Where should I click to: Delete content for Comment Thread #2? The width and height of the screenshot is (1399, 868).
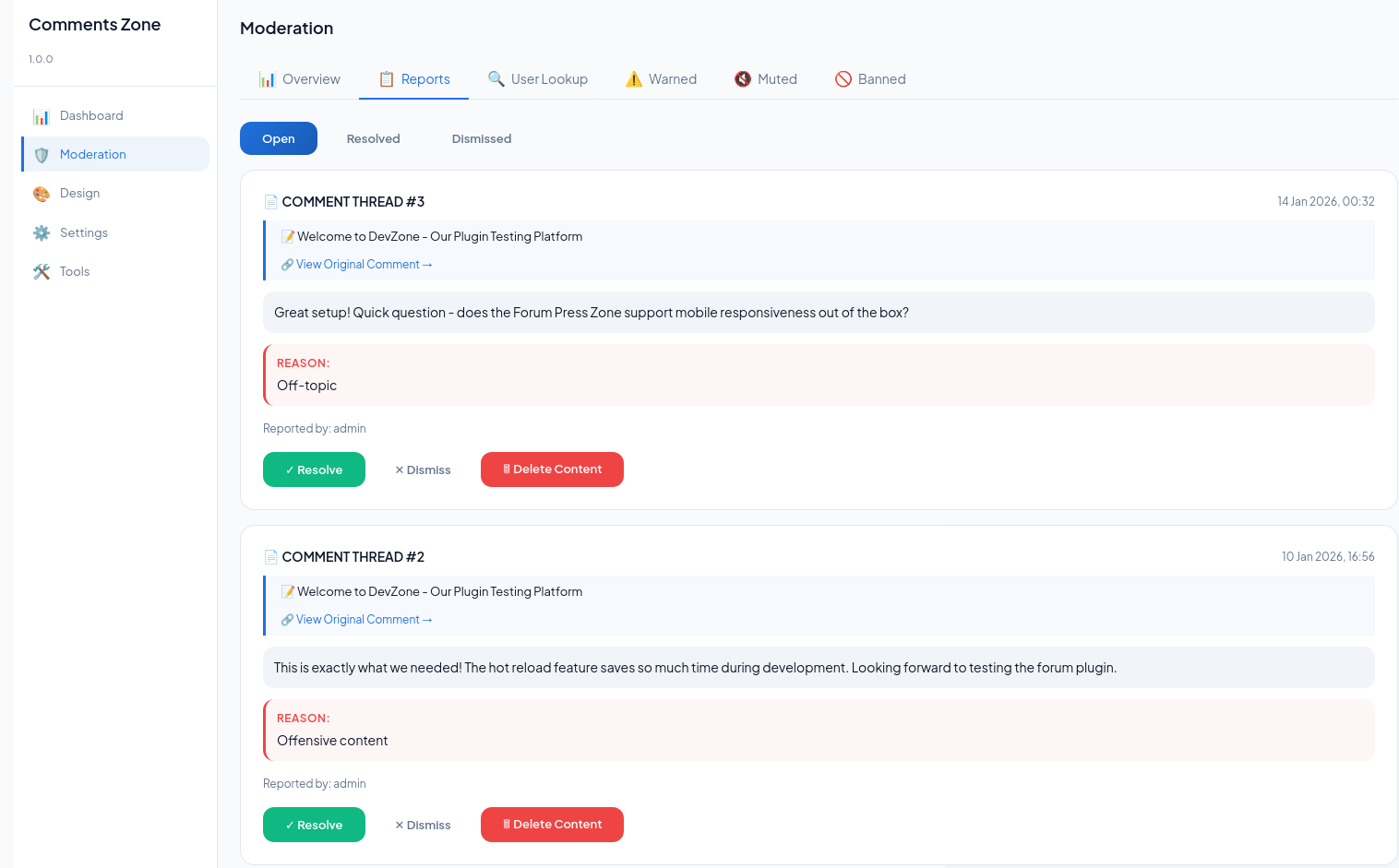pos(552,825)
